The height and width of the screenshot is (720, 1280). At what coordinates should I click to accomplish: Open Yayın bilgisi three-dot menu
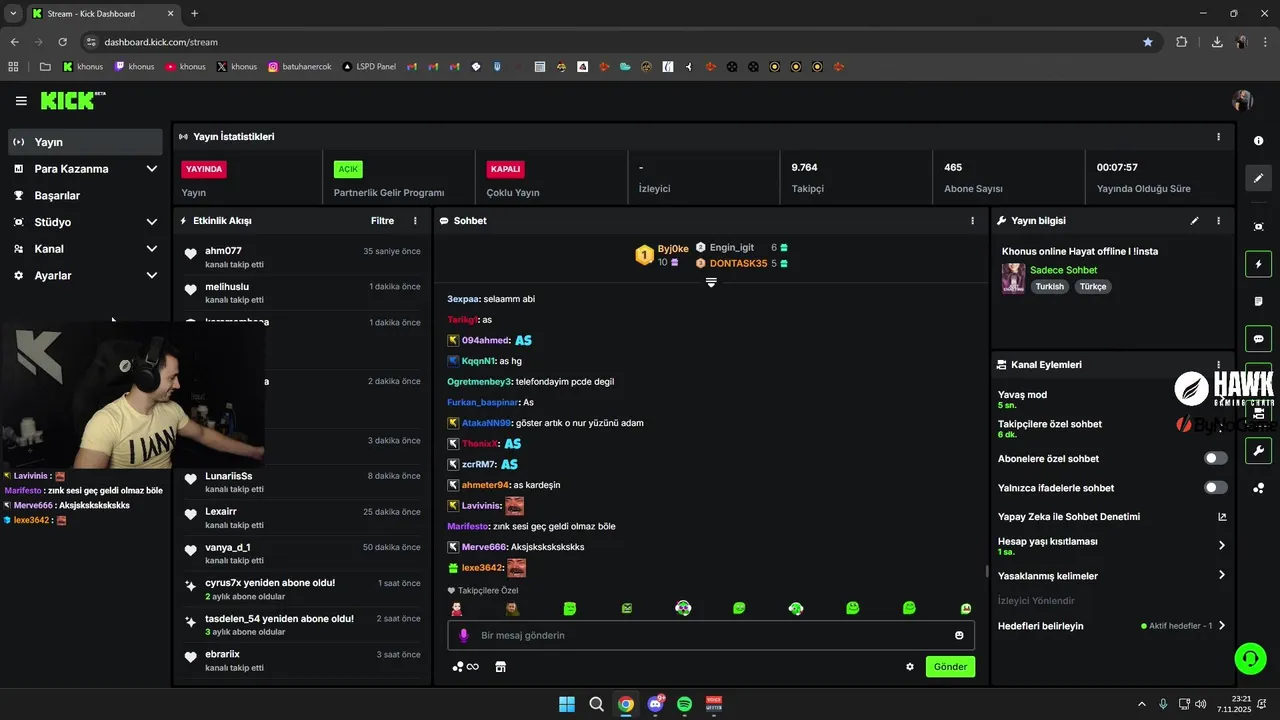(x=1218, y=221)
